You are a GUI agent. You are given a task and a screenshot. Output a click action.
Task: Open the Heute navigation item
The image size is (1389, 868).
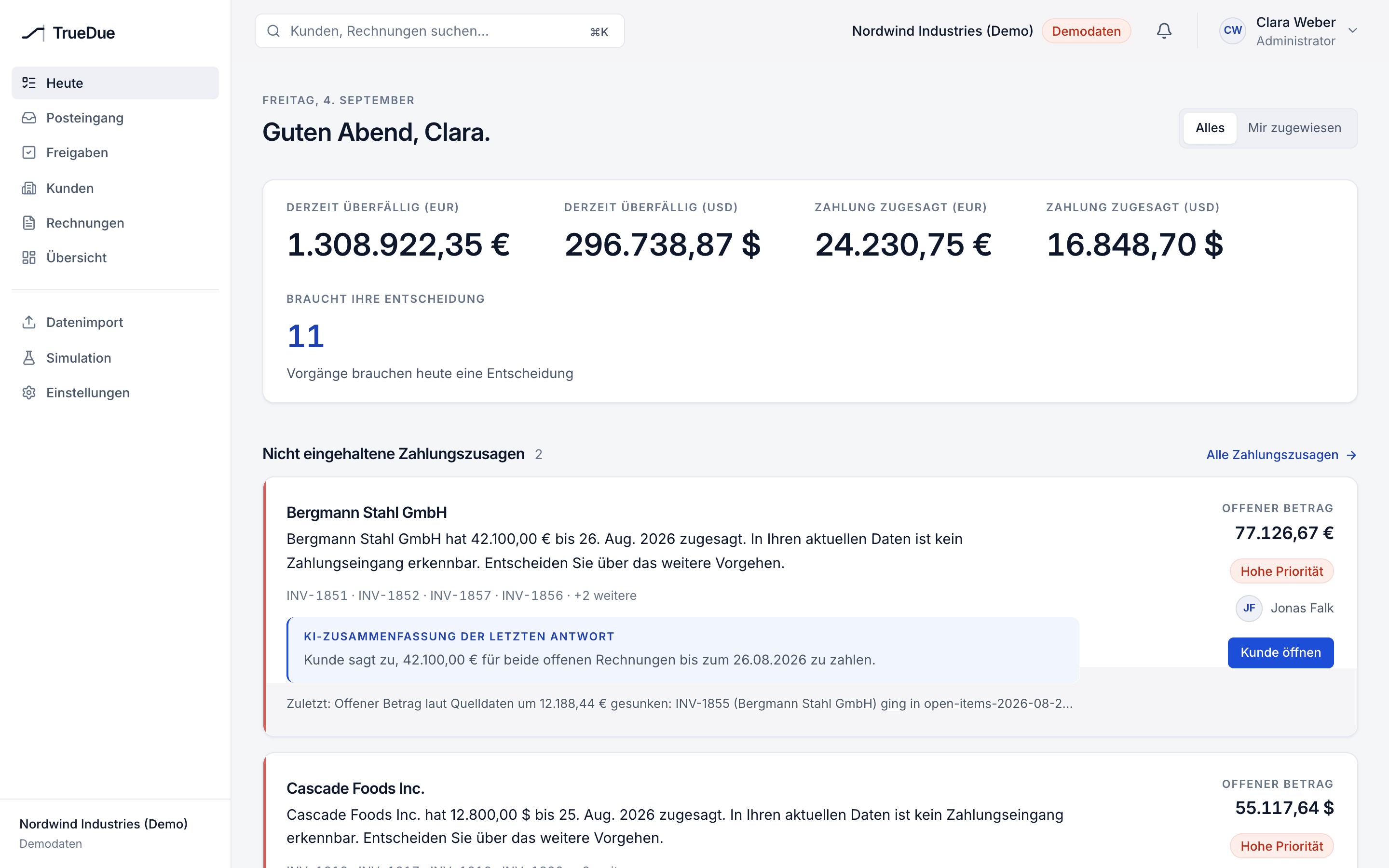pyautogui.click(x=115, y=82)
